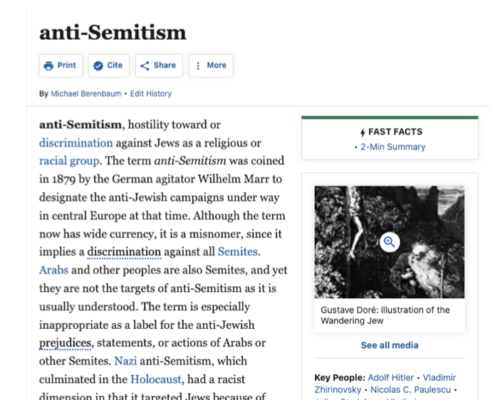Open the Semites article link
This screenshot has width=495, height=400.
click(238, 252)
